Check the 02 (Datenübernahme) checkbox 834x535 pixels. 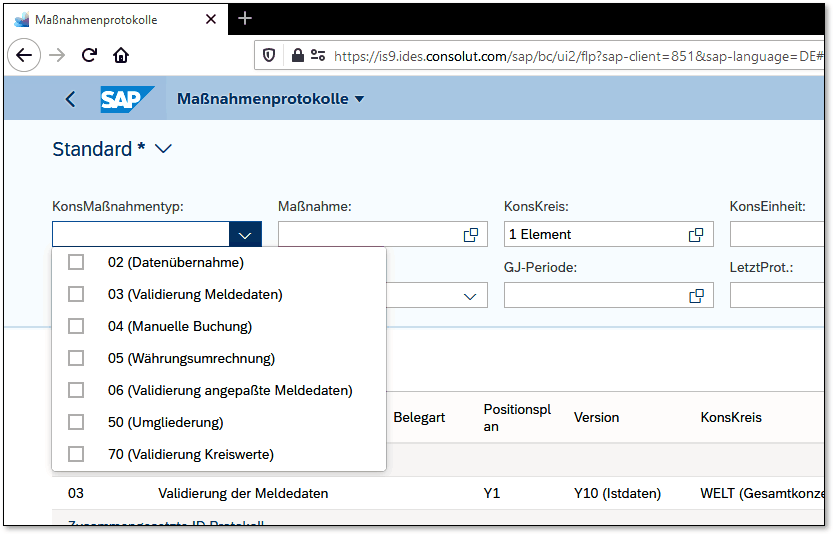(x=76, y=262)
